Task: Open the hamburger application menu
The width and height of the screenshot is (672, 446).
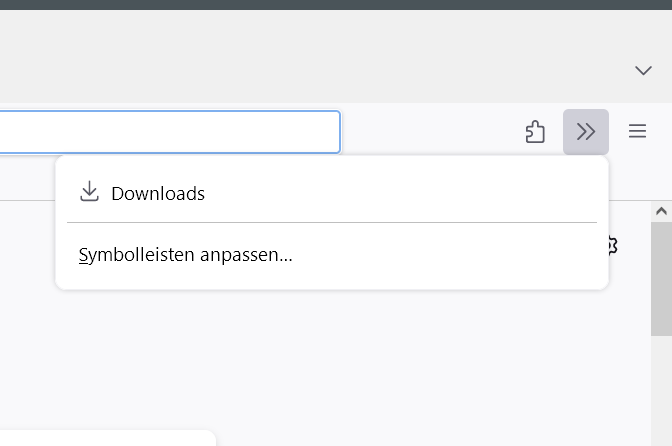Action: tap(637, 132)
